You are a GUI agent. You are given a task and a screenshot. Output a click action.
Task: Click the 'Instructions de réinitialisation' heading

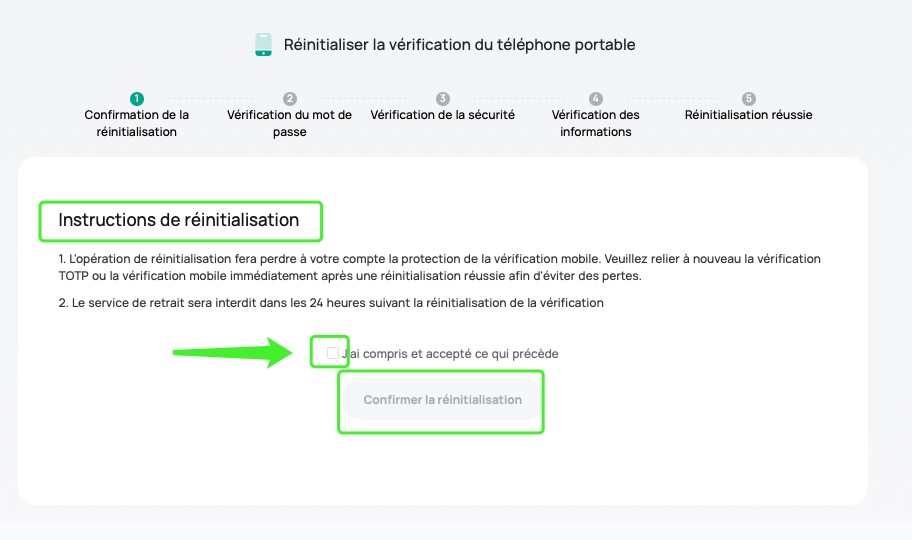[179, 220]
